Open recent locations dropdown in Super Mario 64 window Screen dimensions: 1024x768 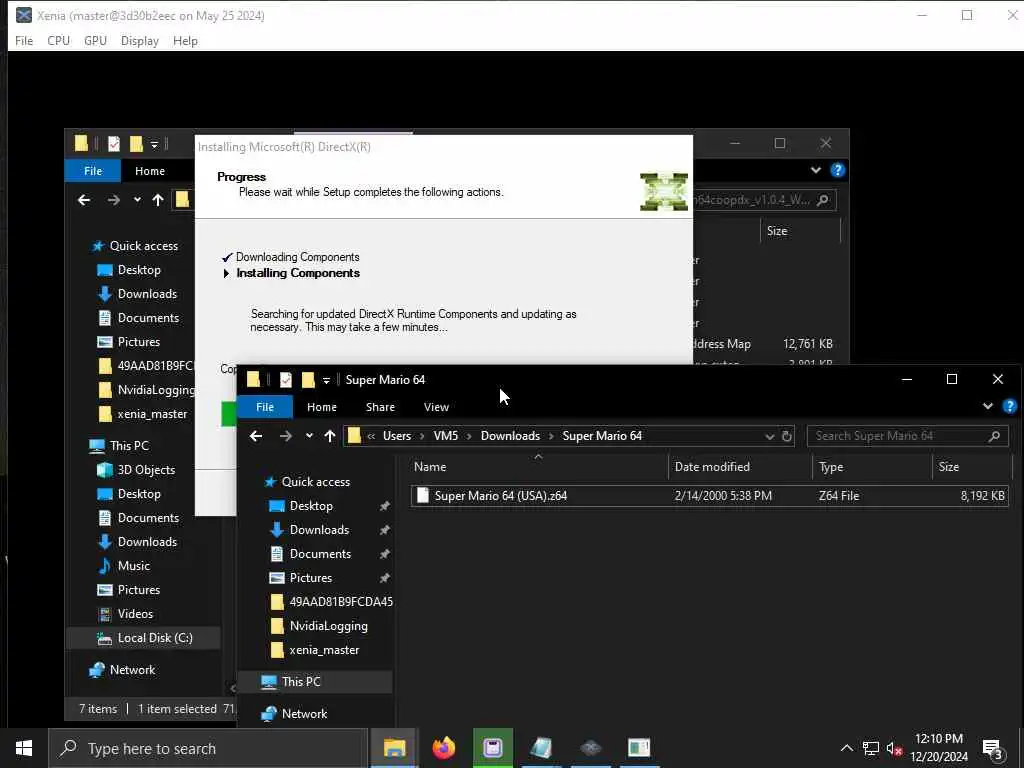click(x=309, y=436)
